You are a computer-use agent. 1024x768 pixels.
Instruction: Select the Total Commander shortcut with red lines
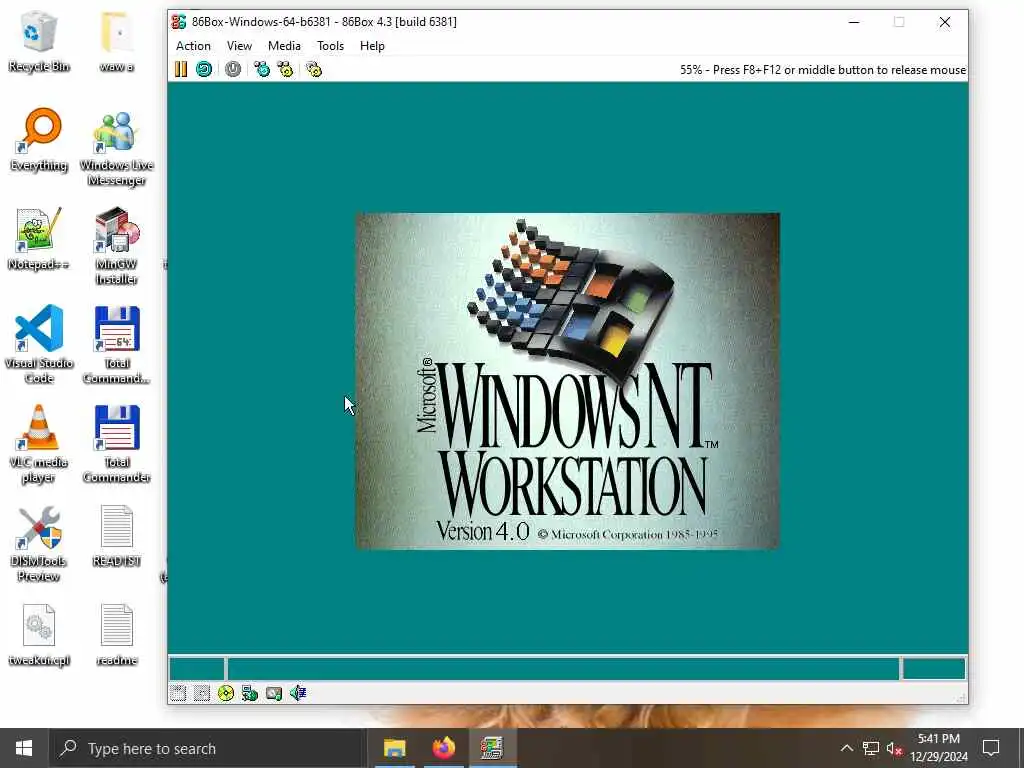(x=117, y=444)
